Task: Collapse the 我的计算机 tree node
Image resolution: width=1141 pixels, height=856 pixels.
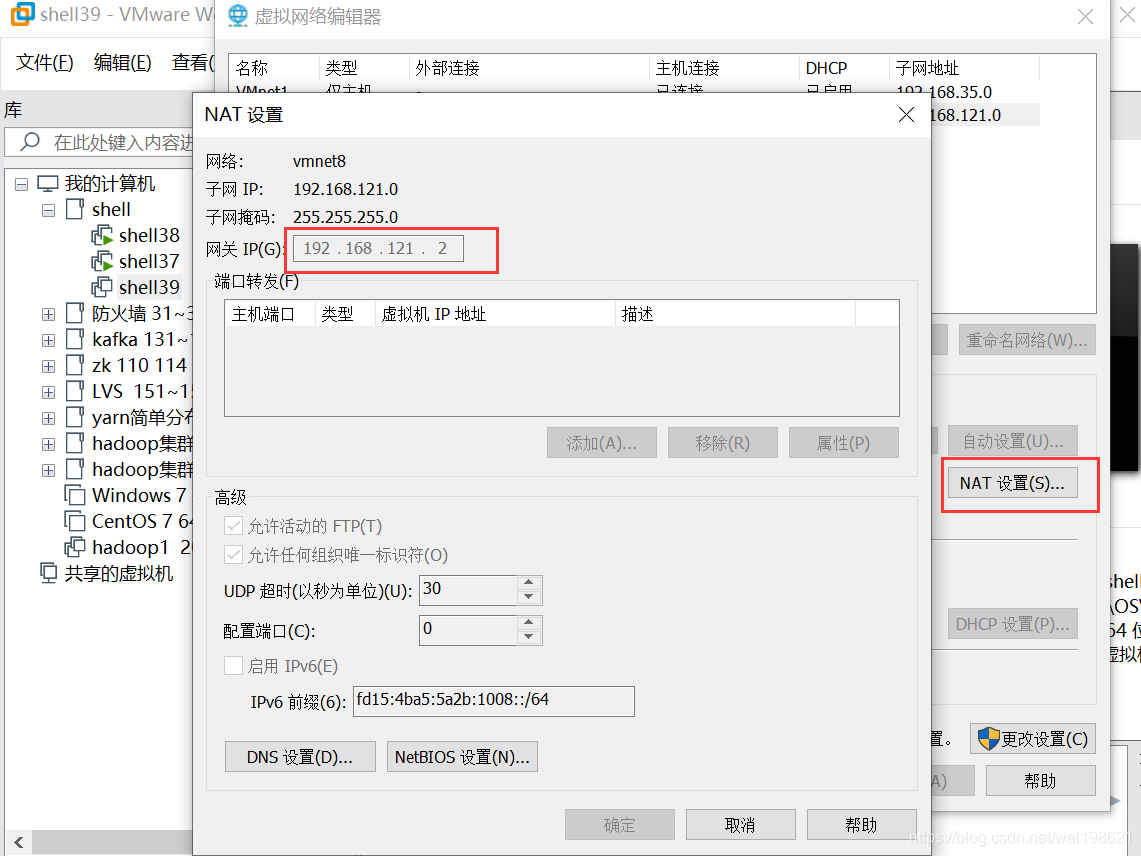Action: pyautogui.click(x=22, y=184)
